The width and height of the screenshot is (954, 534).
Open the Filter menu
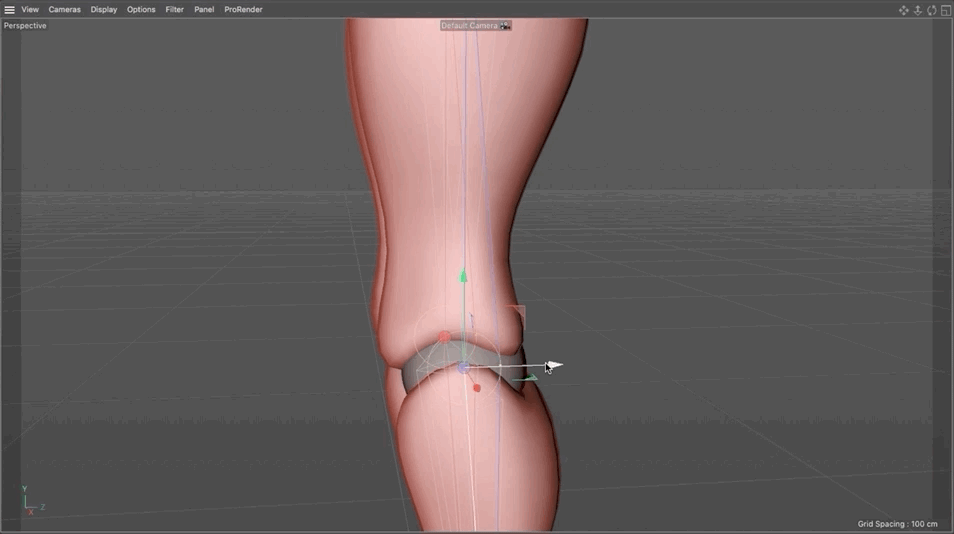point(175,10)
